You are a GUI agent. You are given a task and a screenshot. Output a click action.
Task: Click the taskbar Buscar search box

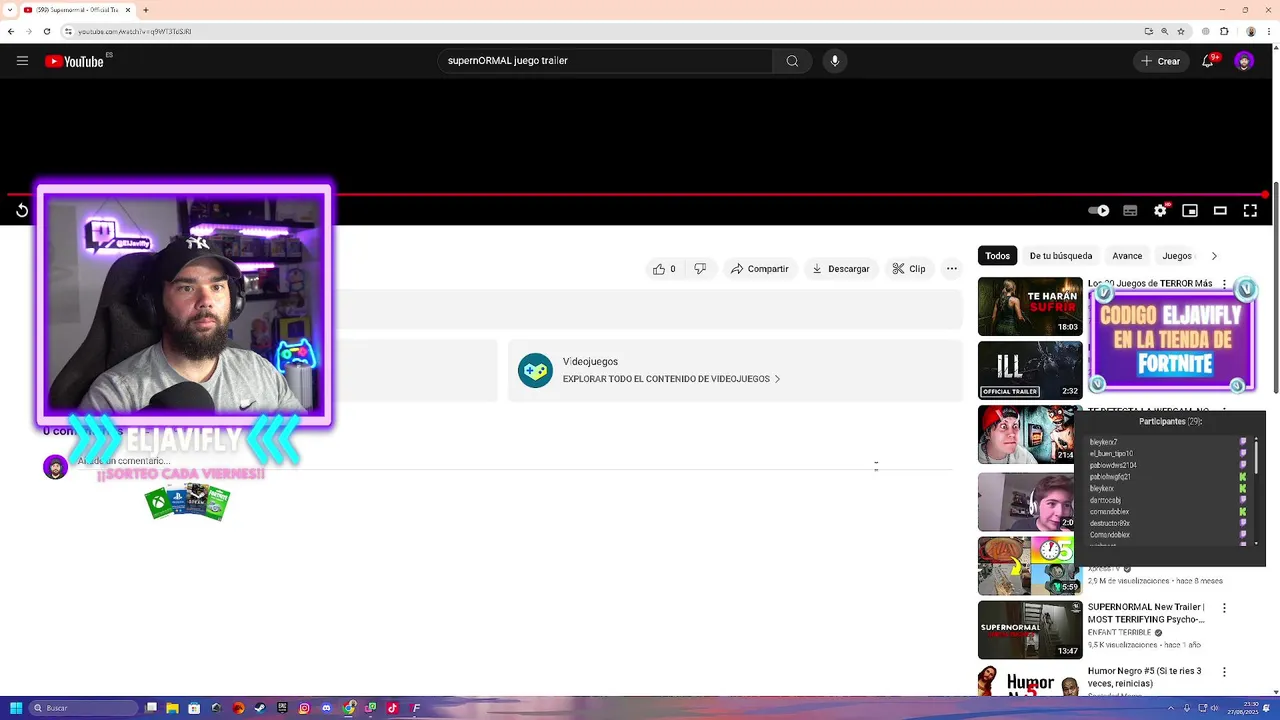pos(83,708)
